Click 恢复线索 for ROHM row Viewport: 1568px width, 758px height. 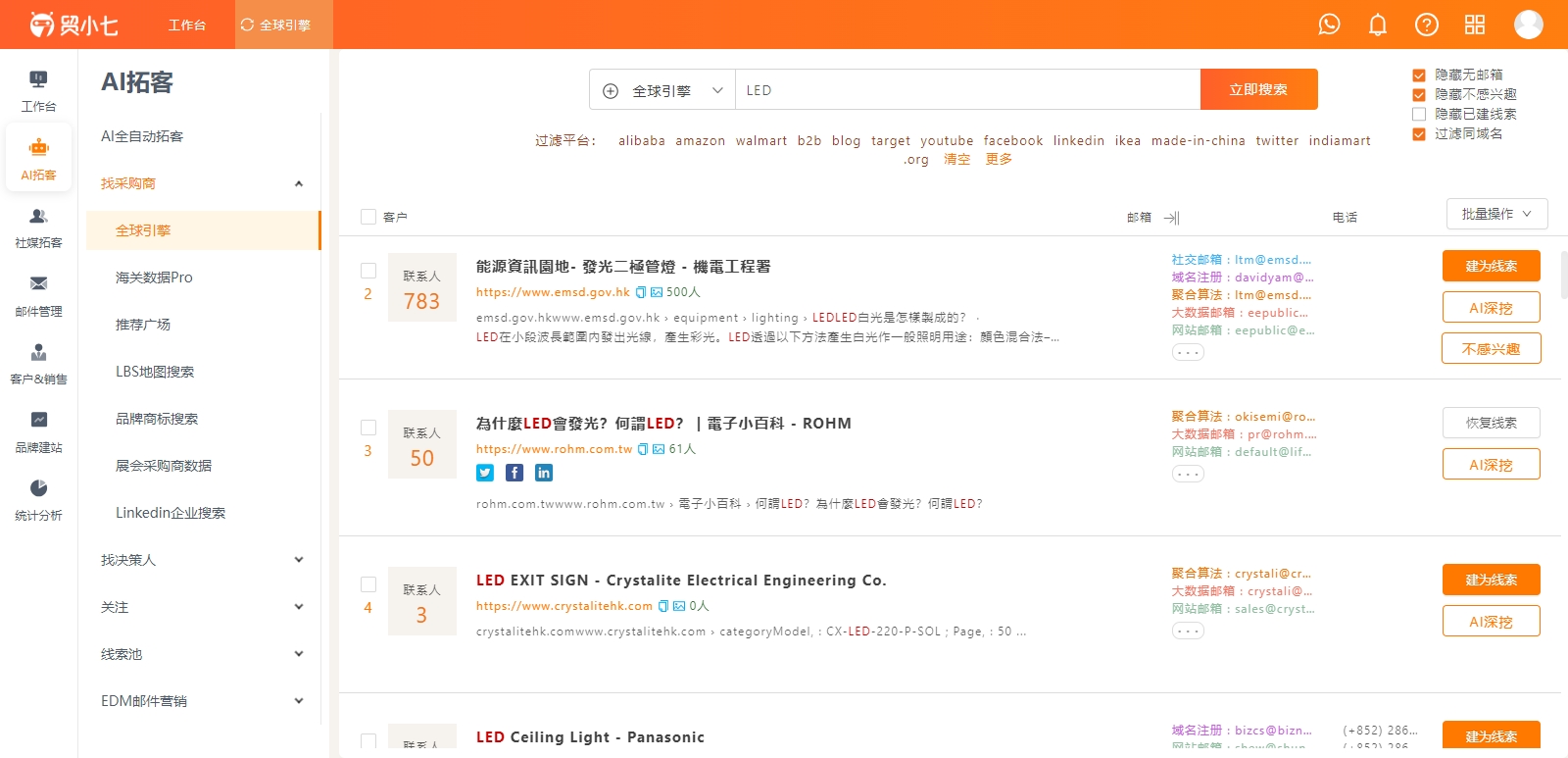(1491, 423)
